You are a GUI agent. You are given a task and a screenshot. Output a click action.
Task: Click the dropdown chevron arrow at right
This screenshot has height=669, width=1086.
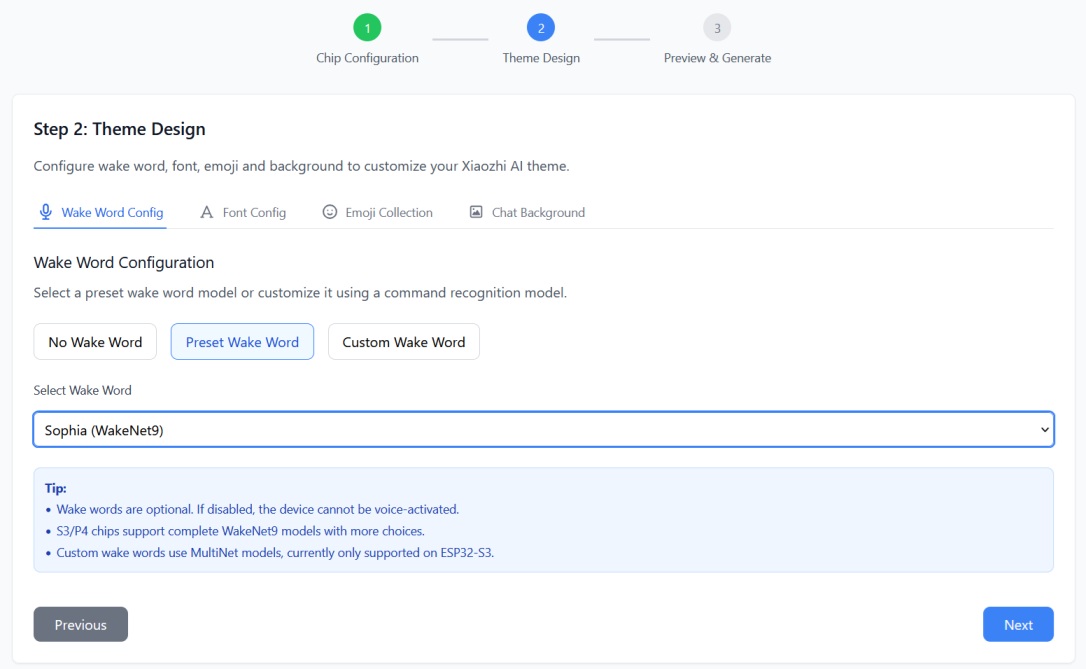point(1045,430)
